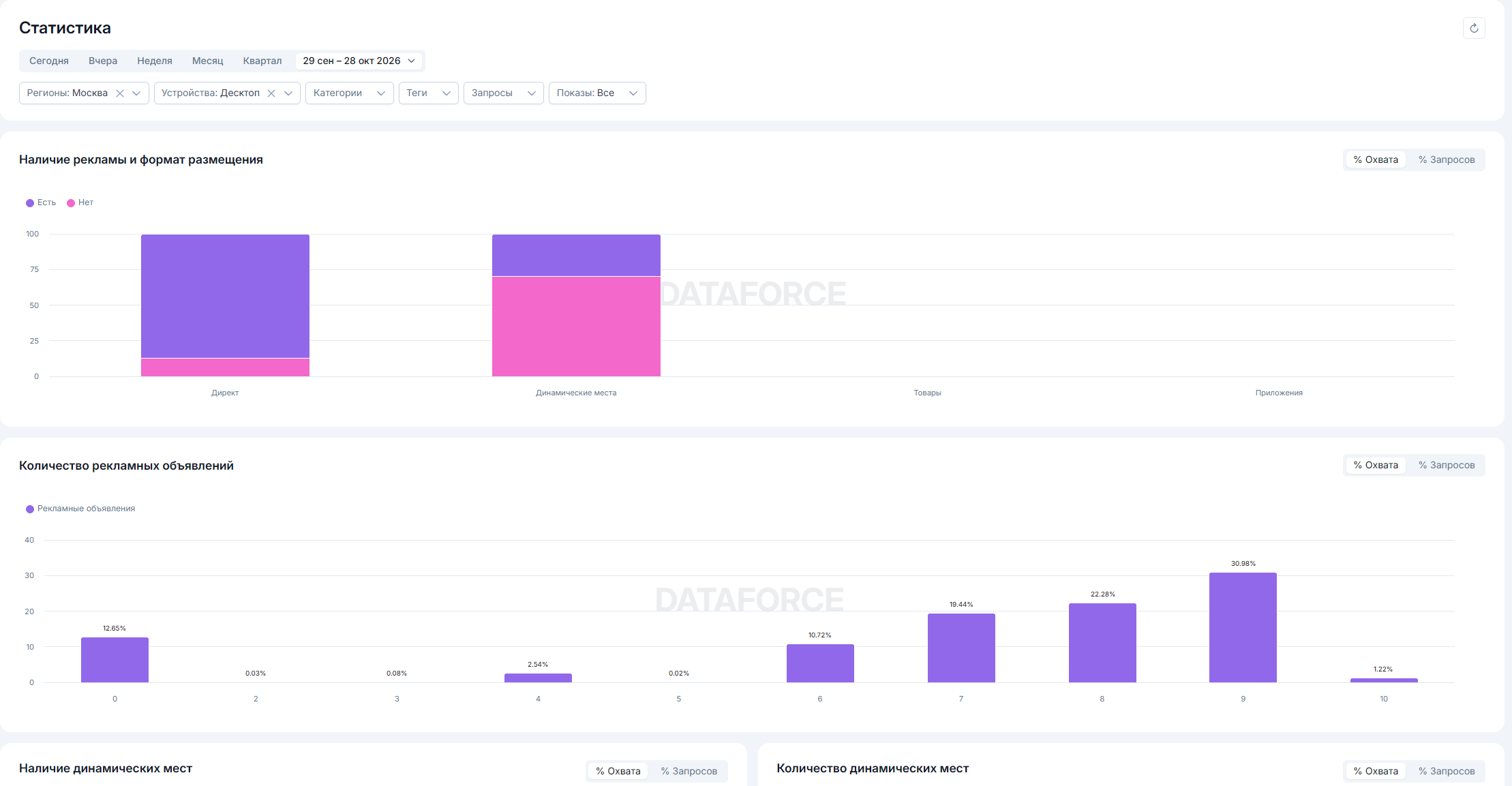Click the purple segment of Динамические места bar
The image size is (1512, 786).
click(576, 255)
